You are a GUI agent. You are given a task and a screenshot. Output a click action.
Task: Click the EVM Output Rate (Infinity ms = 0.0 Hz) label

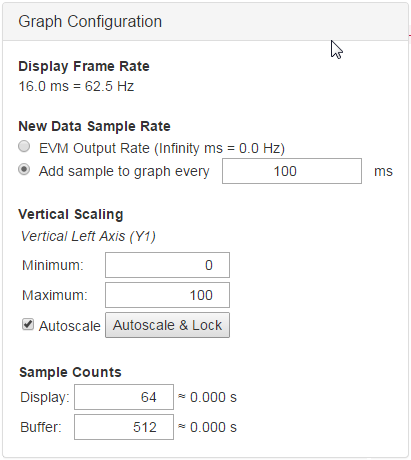[162, 148]
